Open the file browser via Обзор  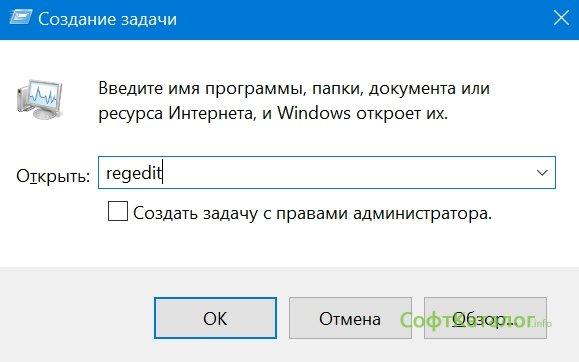[485, 318]
